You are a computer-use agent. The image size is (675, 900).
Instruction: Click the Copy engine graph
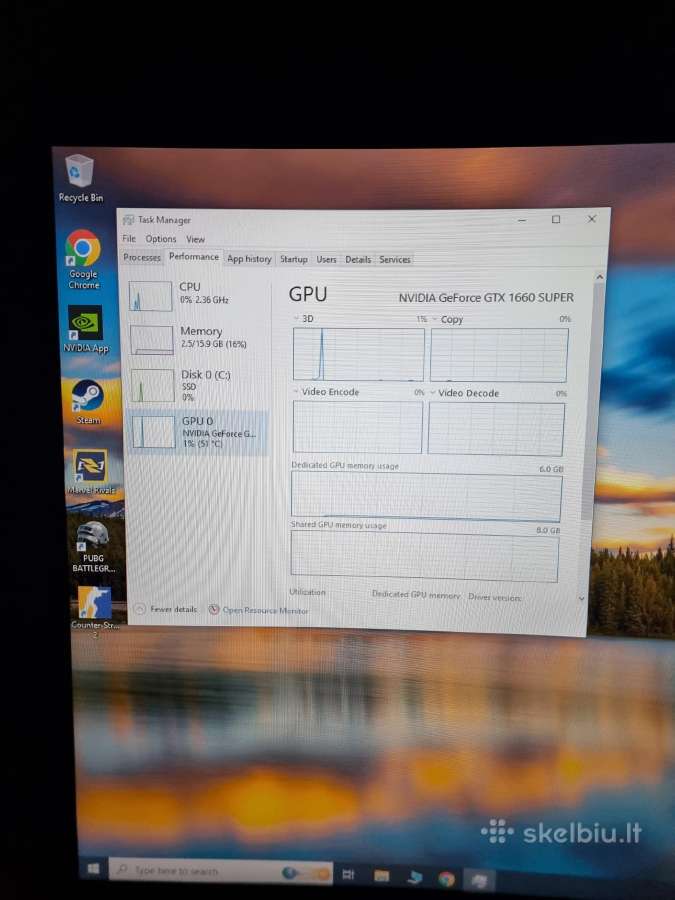pyautogui.click(x=499, y=355)
